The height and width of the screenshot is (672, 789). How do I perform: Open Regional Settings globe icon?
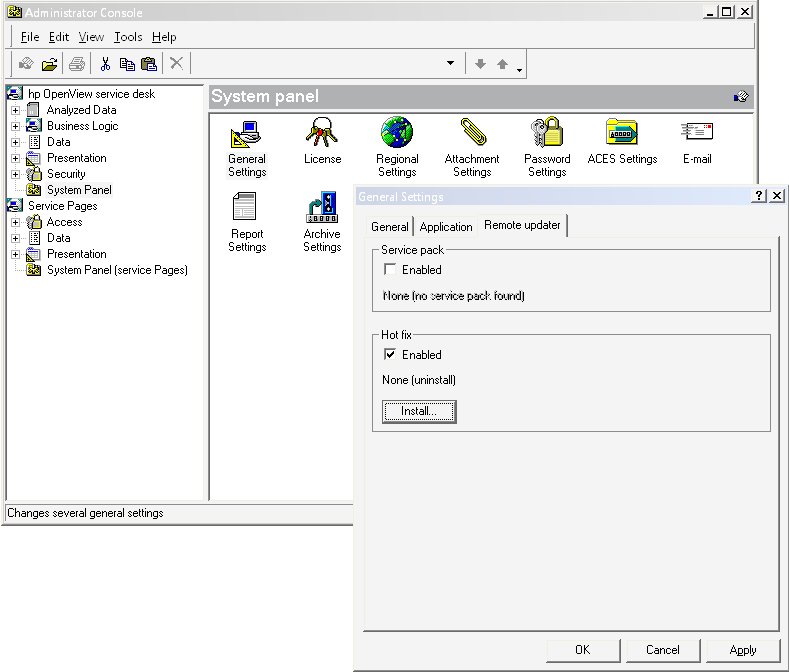click(397, 133)
